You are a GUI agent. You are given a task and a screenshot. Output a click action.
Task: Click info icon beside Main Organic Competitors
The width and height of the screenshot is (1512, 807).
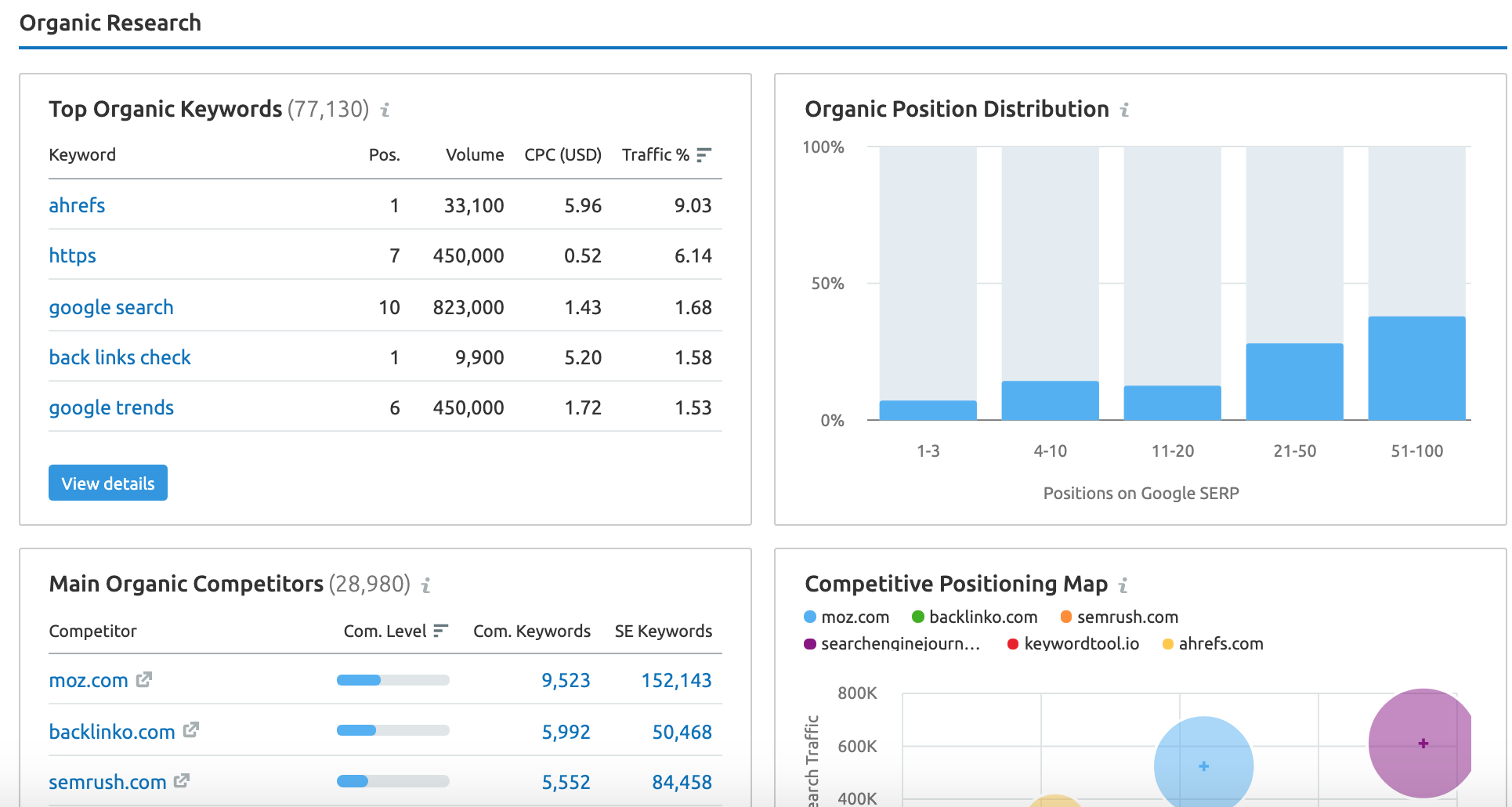click(x=425, y=585)
